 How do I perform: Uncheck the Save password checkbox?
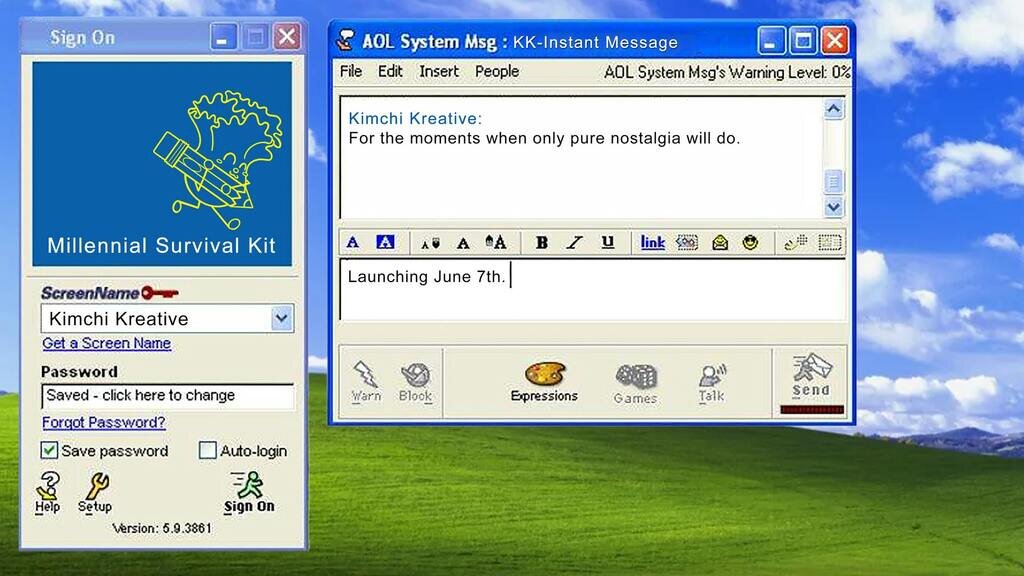pyautogui.click(x=49, y=451)
